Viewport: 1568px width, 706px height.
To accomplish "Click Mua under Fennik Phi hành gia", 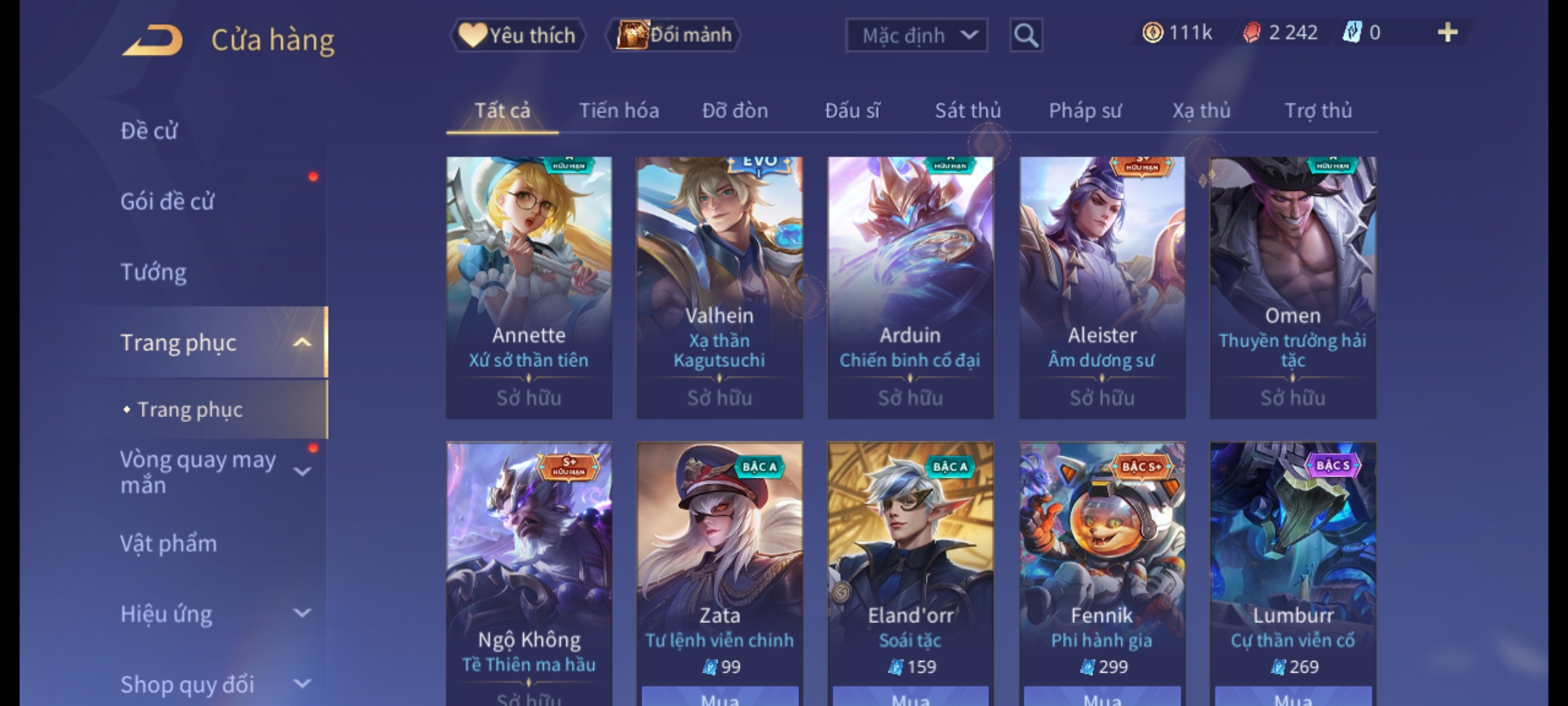I will (1102, 696).
